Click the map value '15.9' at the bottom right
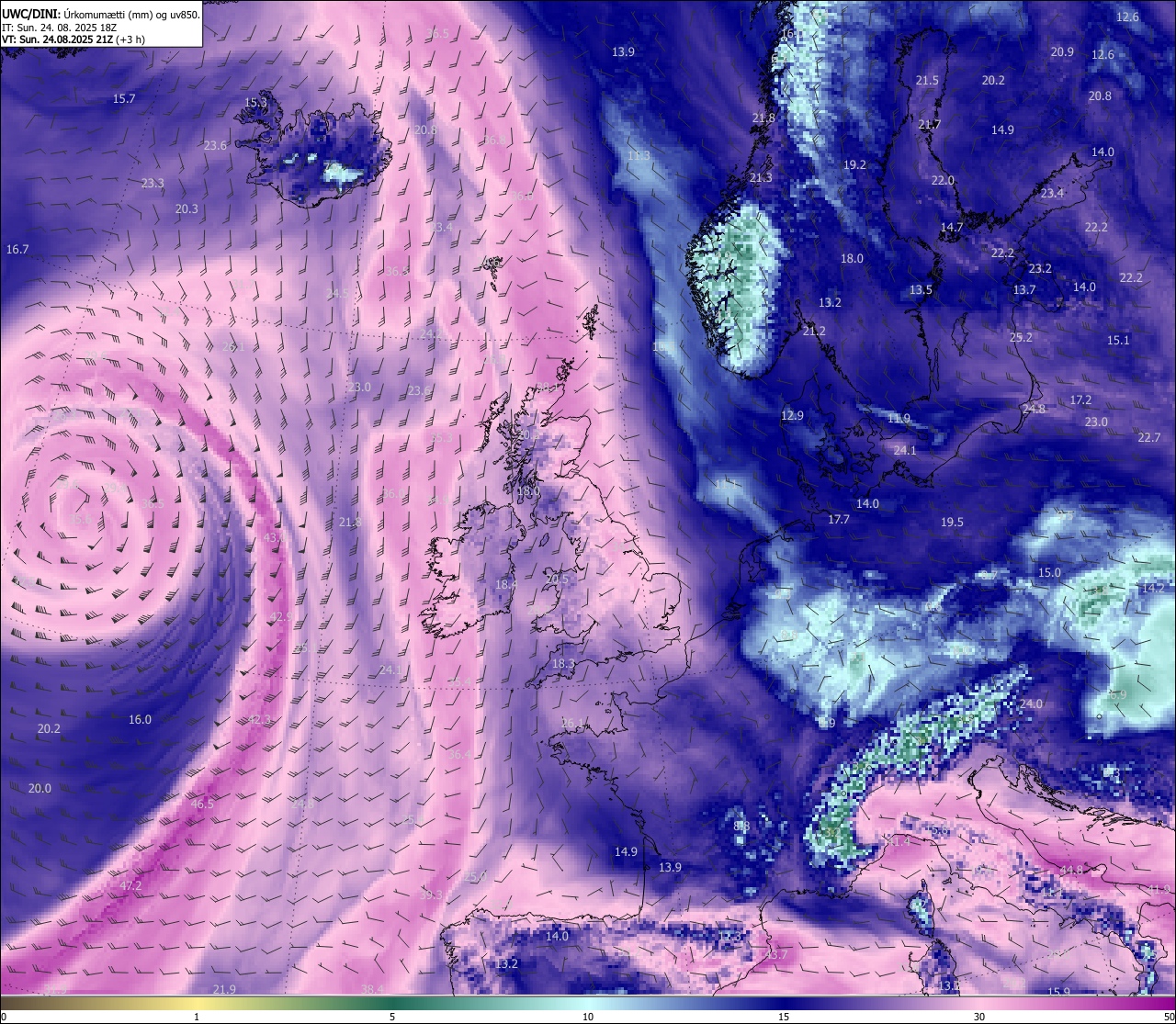 [1058, 991]
